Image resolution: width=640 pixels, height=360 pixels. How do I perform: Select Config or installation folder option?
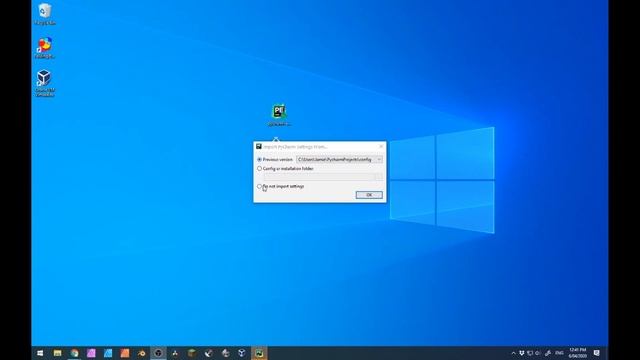(260, 169)
